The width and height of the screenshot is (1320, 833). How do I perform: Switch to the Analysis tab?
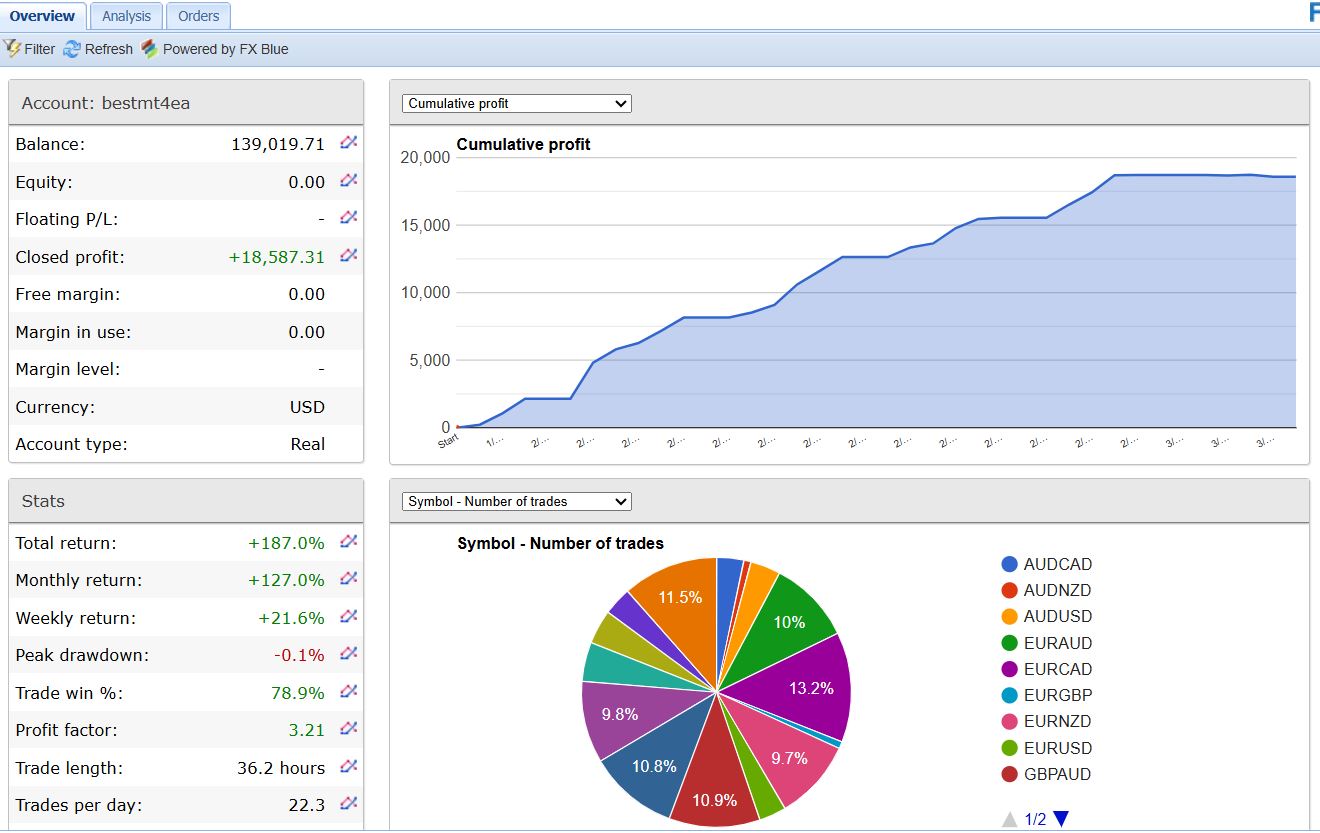(126, 15)
